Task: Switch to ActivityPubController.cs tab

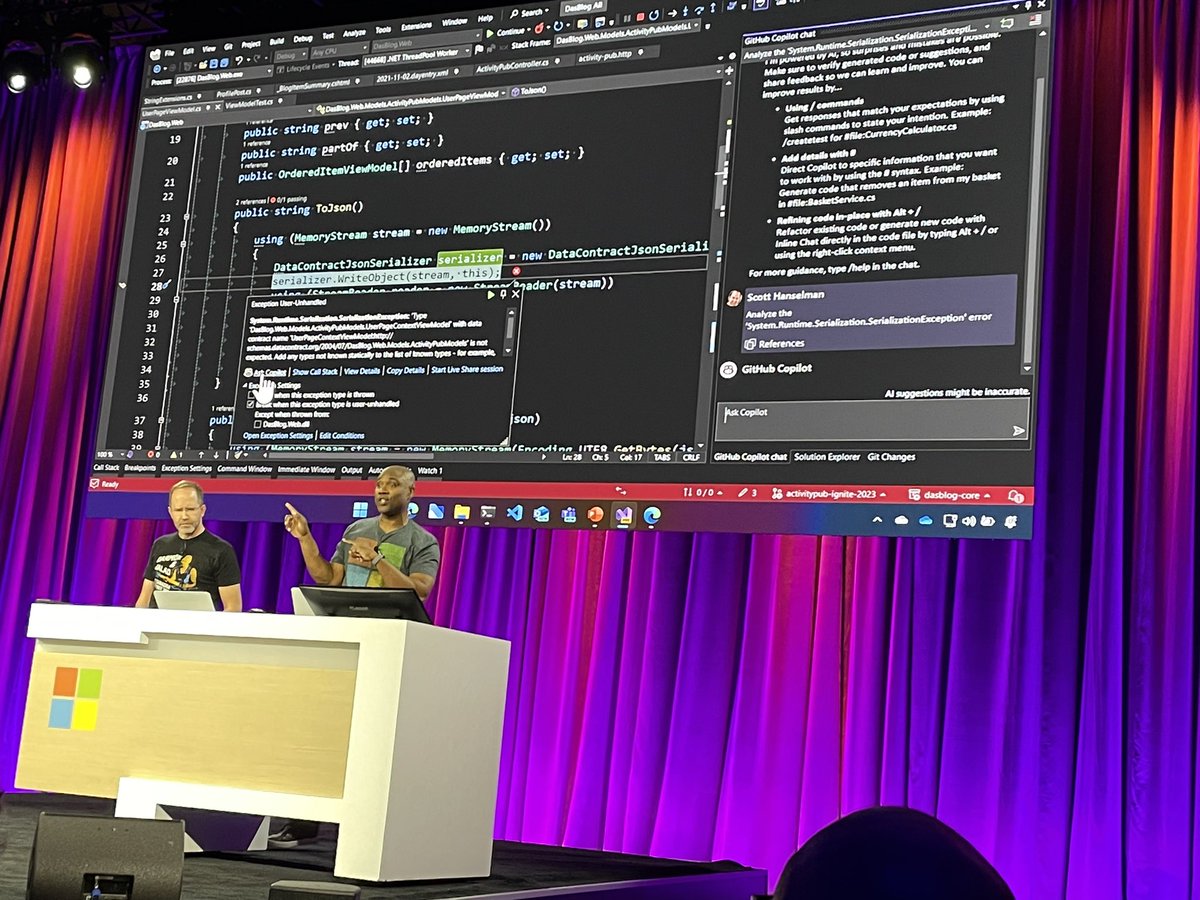Action: pyautogui.click(x=514, y=67)
